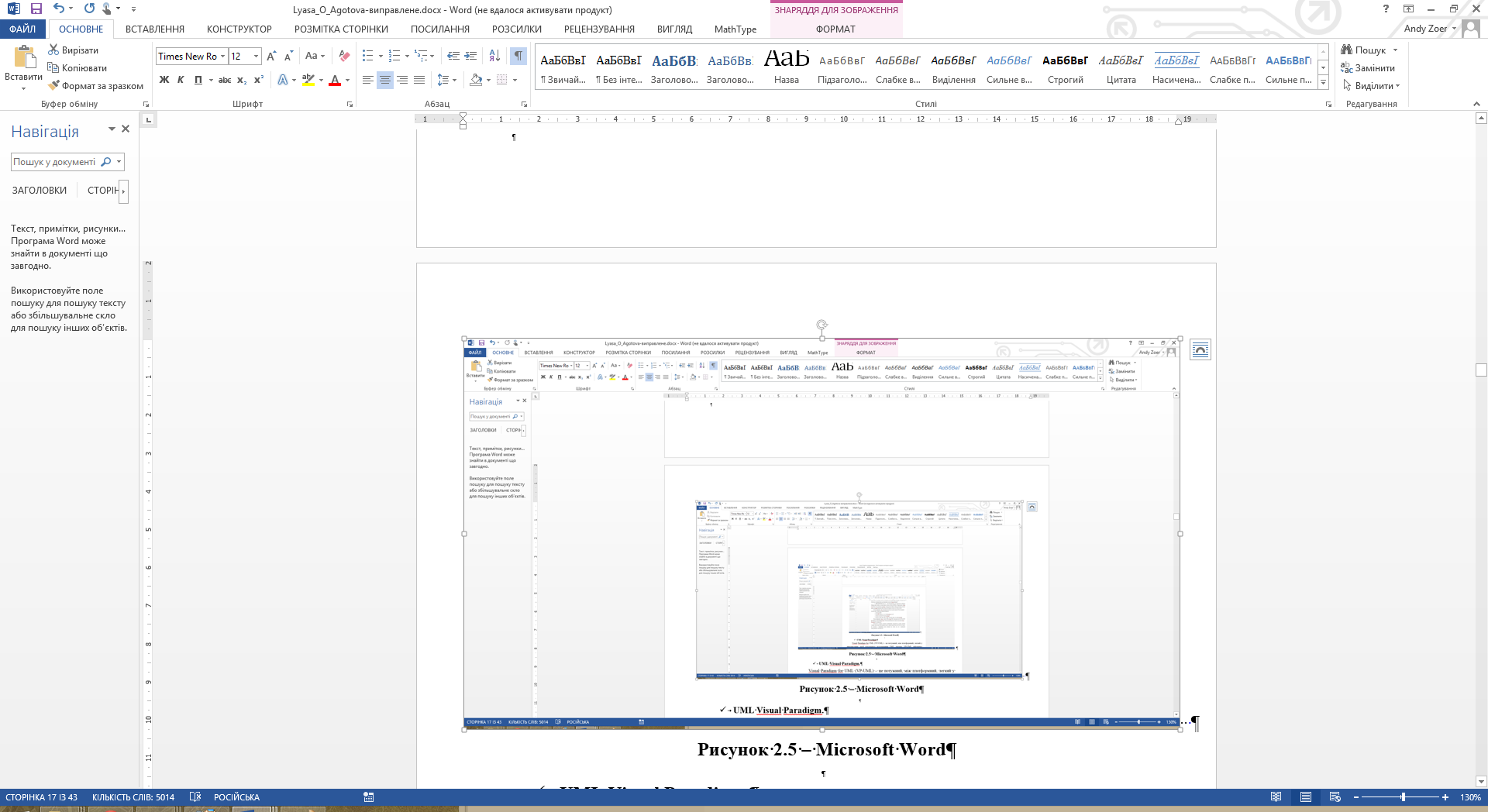This screenshot has height=812, width=1488.
Task: Switch to РОЗМІТКА СТОРІНКИ tab
Action: tap(341, 29)
